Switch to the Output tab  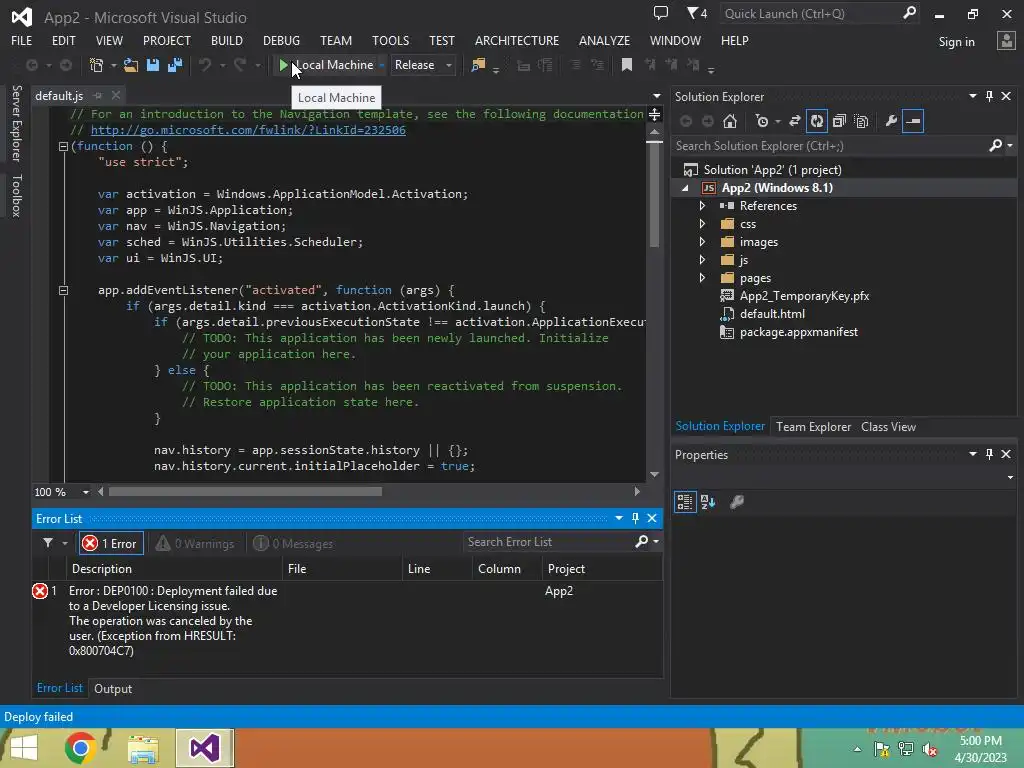(x=113, y=688)
